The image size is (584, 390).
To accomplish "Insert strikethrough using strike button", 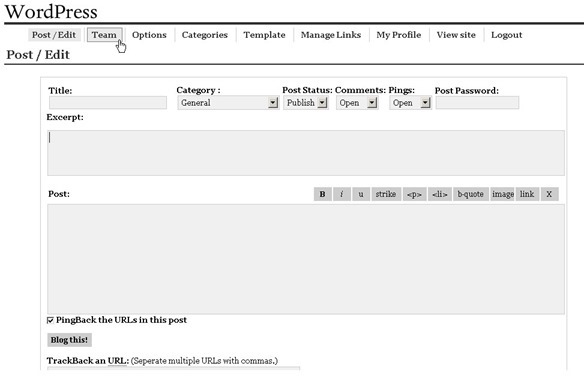I will click(386, 194).
